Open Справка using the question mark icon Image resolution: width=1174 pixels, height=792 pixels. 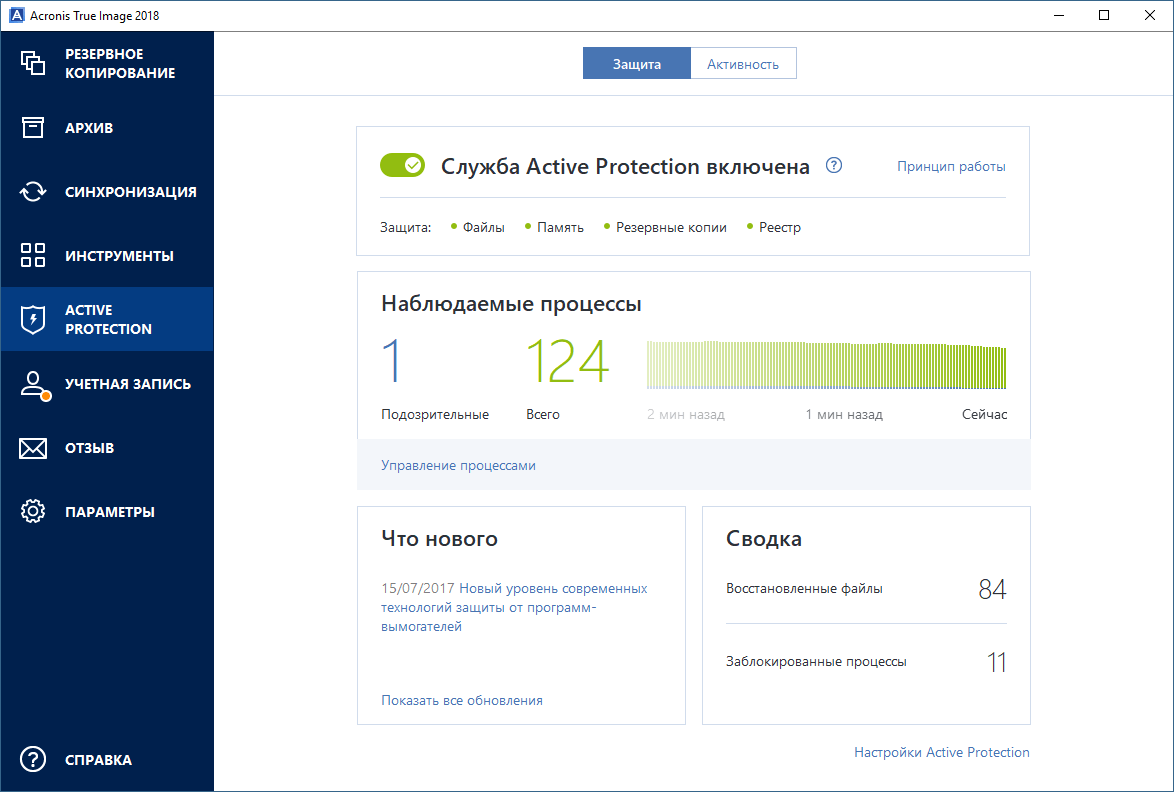32,760
